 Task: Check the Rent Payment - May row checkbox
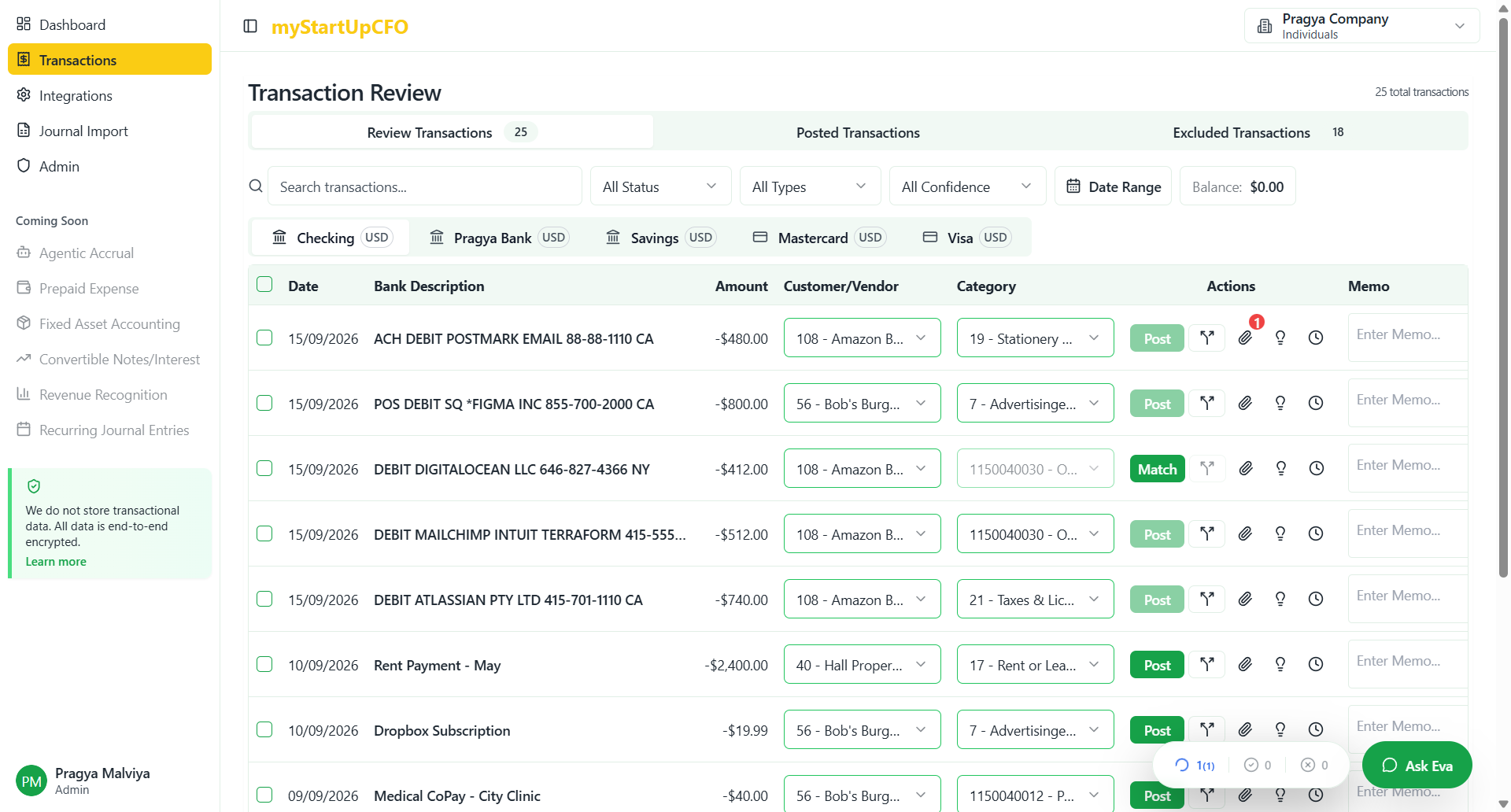(264, 665)
